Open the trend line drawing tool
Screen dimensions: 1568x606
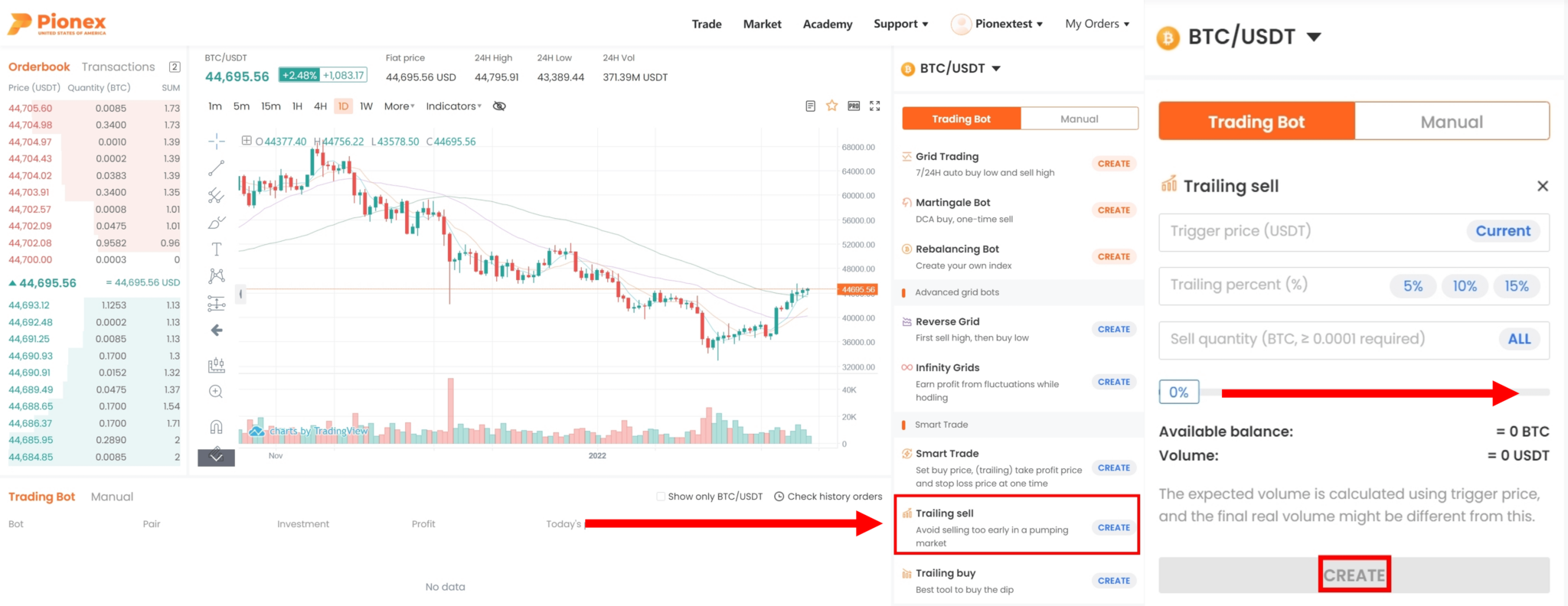click(217, 167)
